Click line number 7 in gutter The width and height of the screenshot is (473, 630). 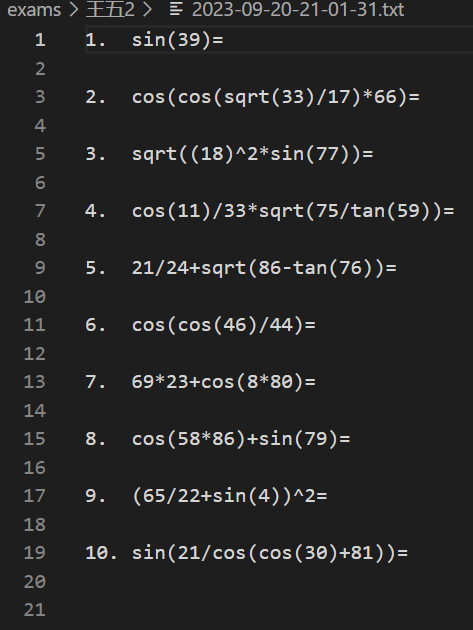40,211
